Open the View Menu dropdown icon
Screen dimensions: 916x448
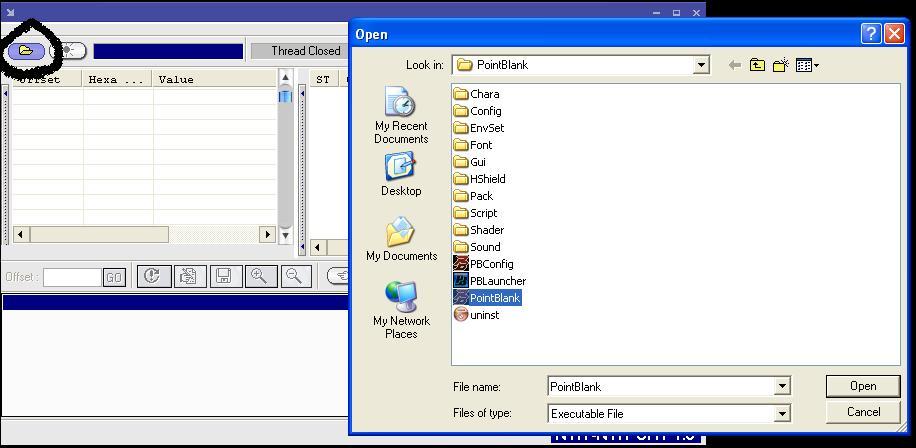807,65
